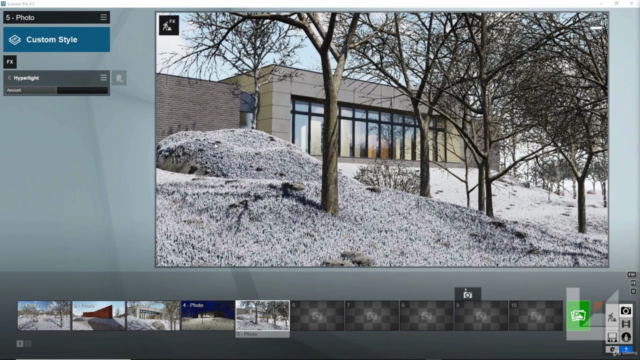Select the 4 - Photo night thumbnail

[x=208, y=316]
